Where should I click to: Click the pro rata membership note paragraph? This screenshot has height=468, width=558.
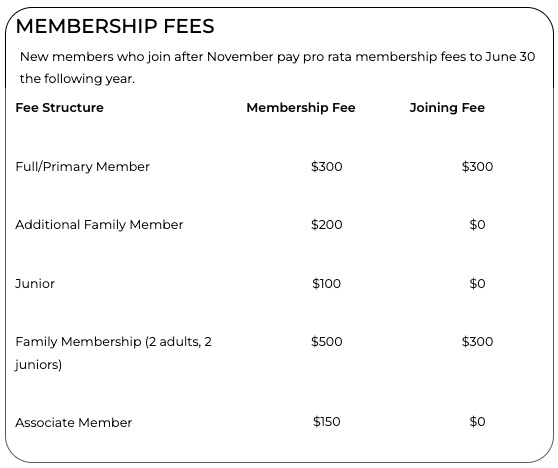click(x=277, y=68)
